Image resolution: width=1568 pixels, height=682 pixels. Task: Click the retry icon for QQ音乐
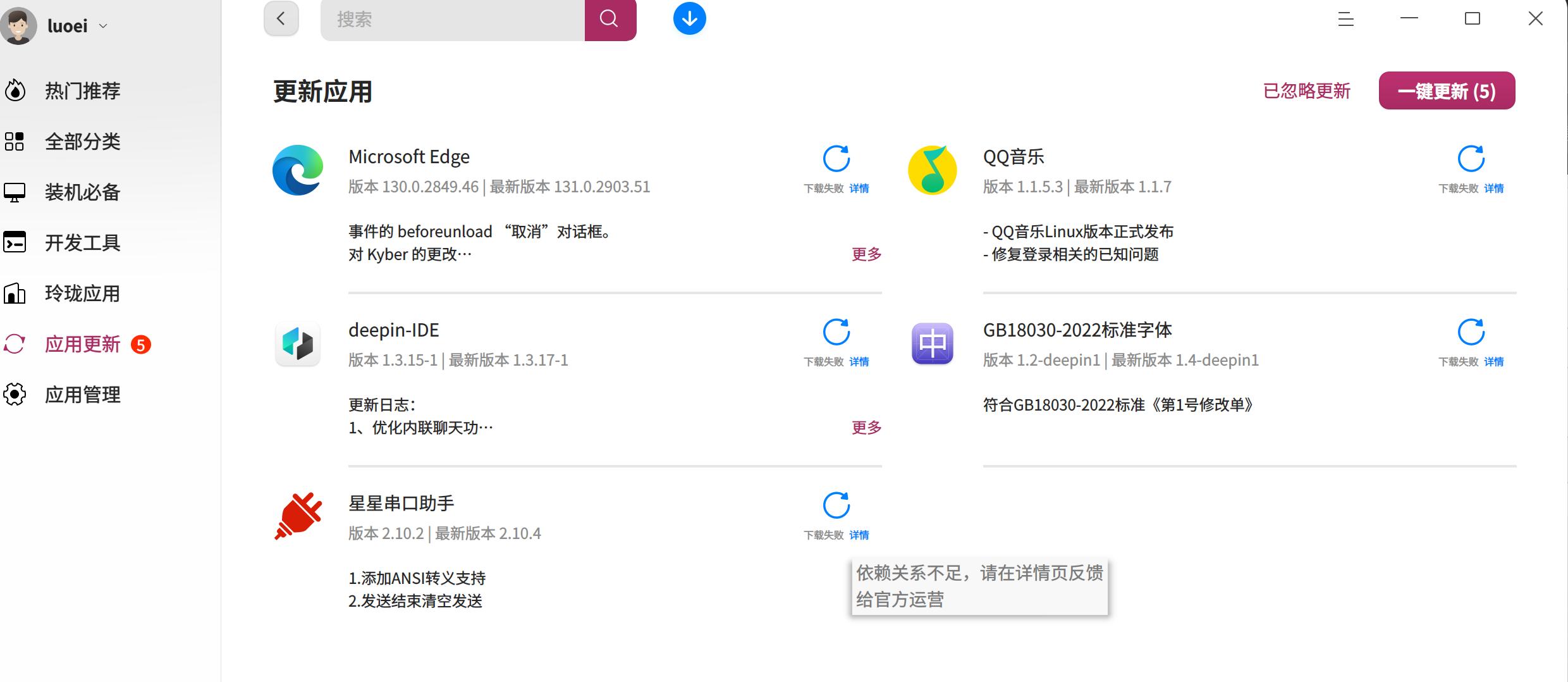tap(1471, 159)
